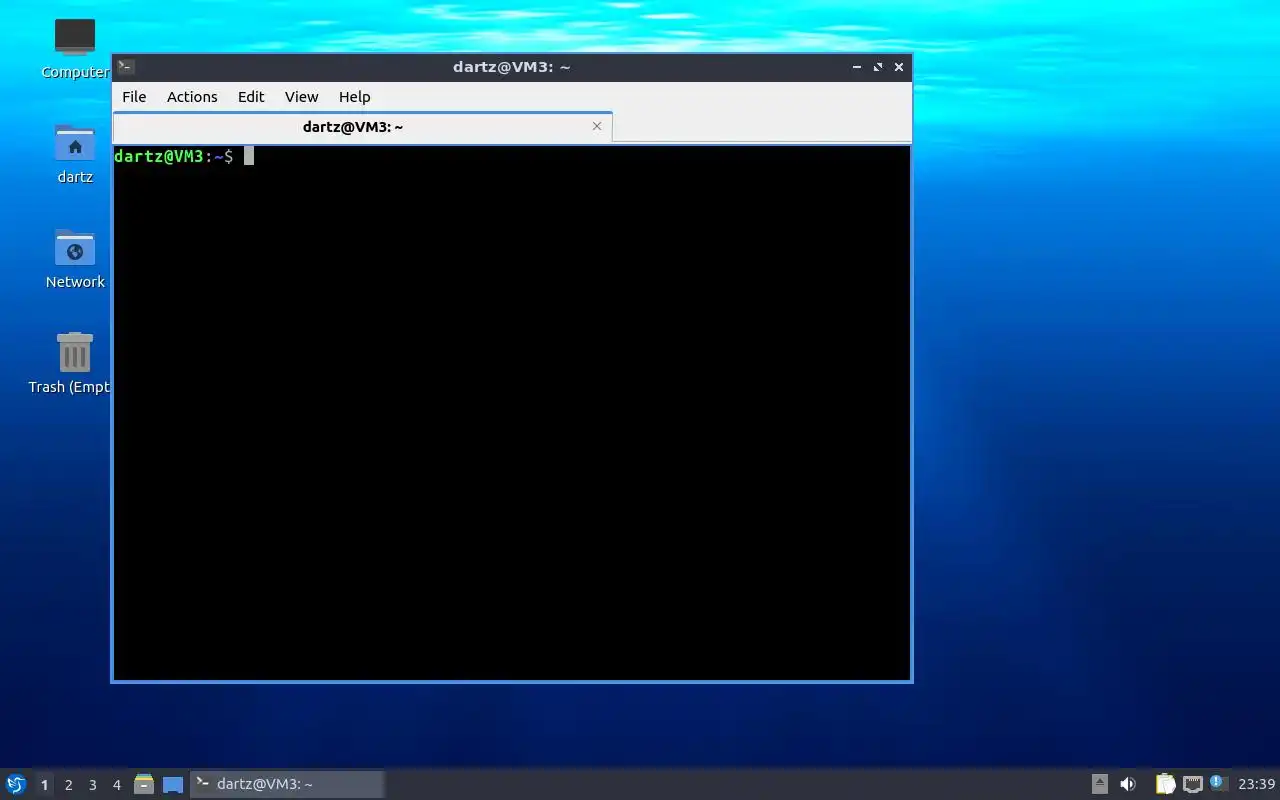
Task: Open the update notifier tray icon
Action: 1218,783
